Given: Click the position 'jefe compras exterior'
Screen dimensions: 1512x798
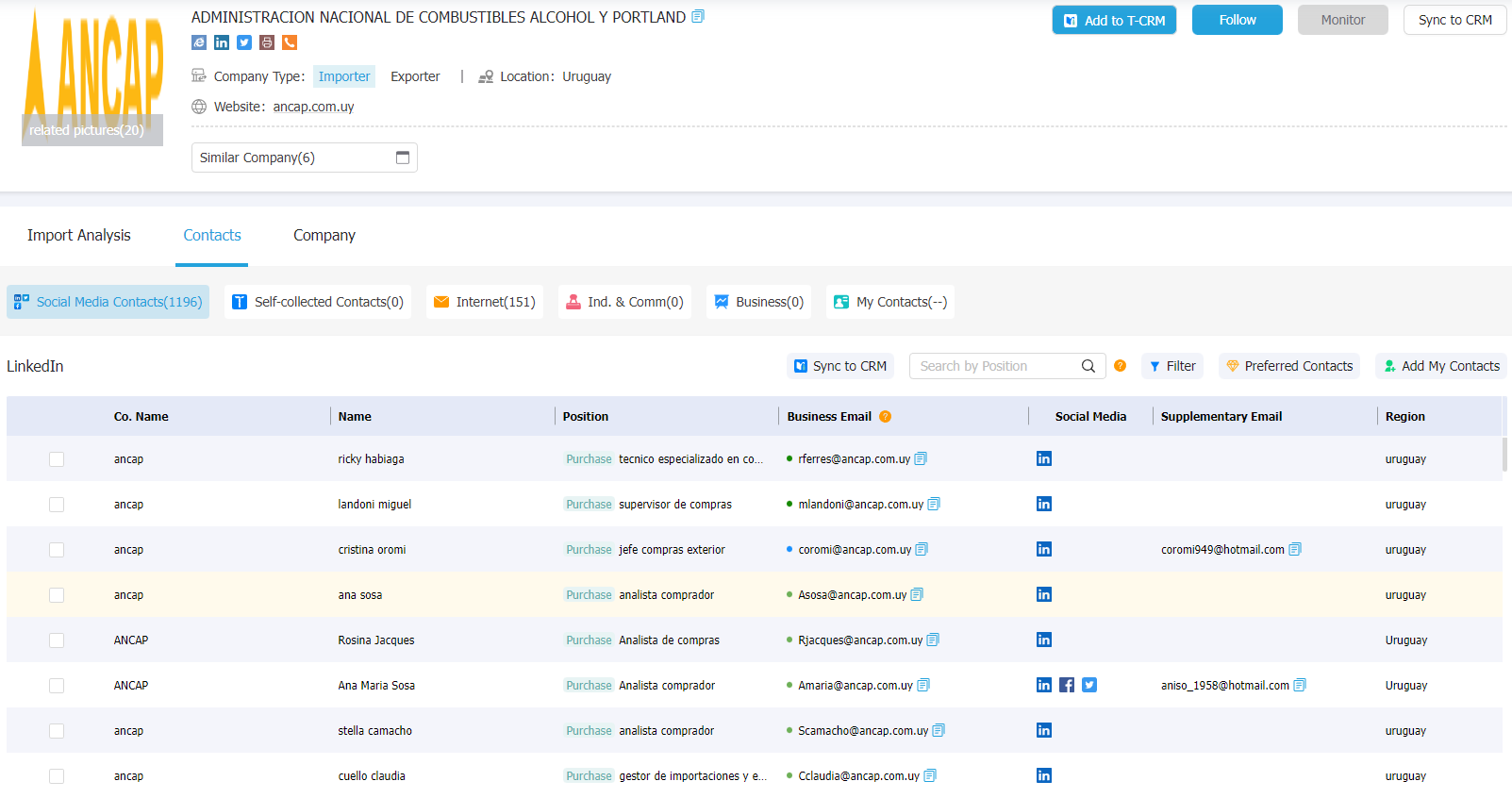Looking at the screenshot, I should [672, 550].
